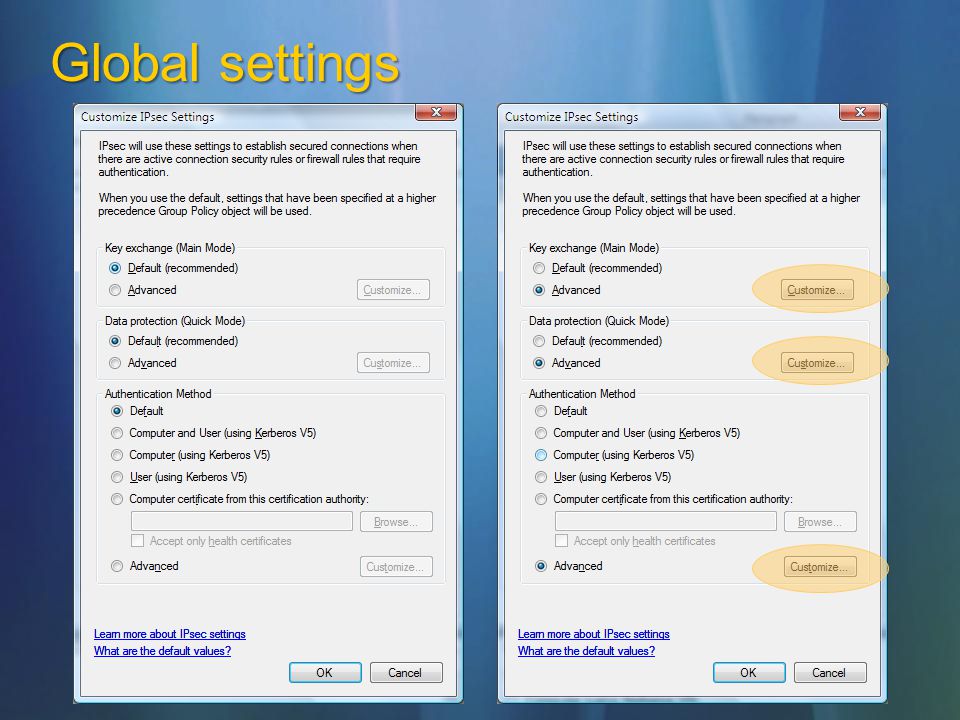960x720 pixels.
Task: Open Learn more about IPsec settings, left dialog
Action: pyautogui.click(x=170, y=634)
